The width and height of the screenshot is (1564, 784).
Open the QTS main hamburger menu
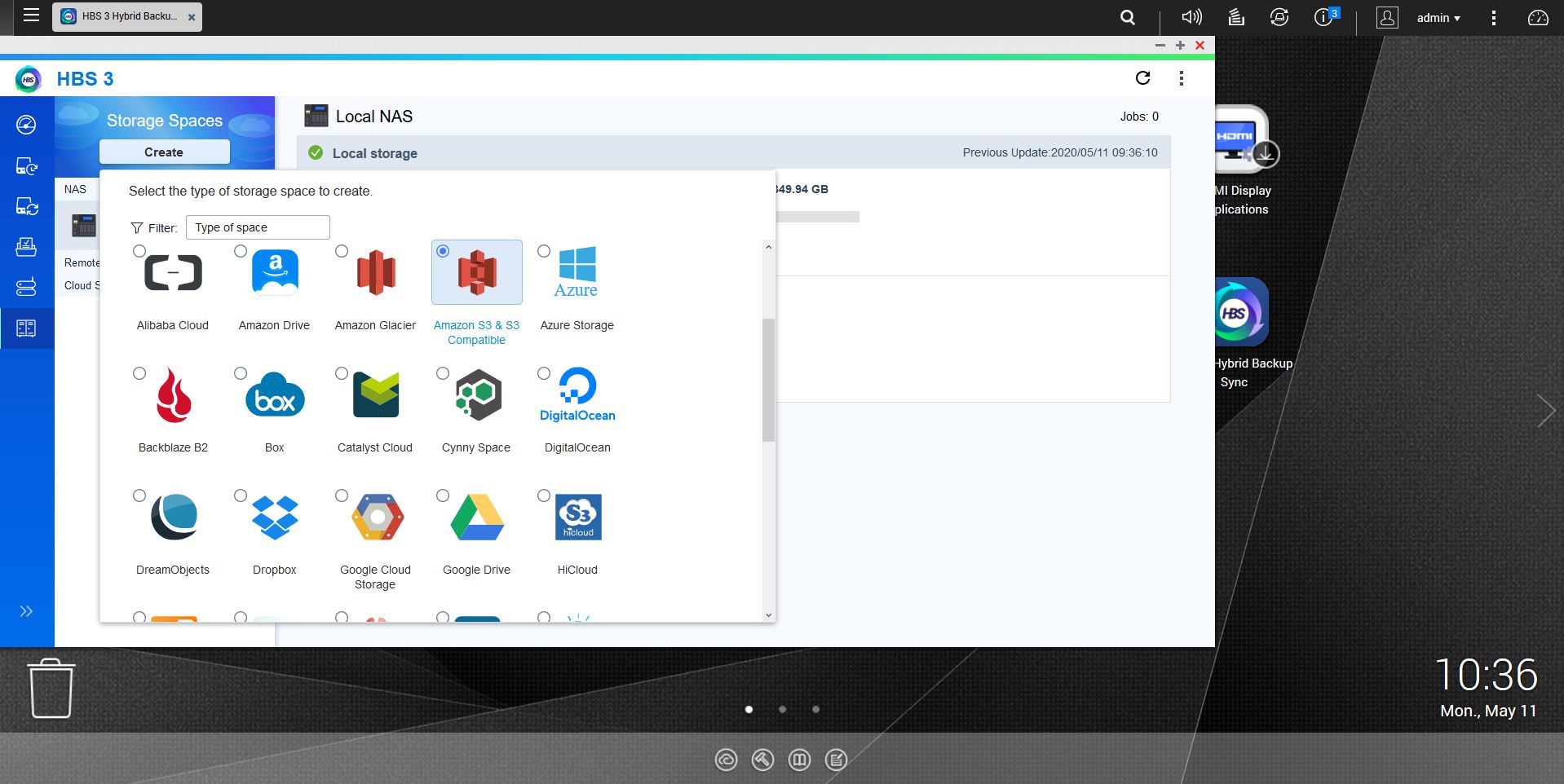[31, 15]
